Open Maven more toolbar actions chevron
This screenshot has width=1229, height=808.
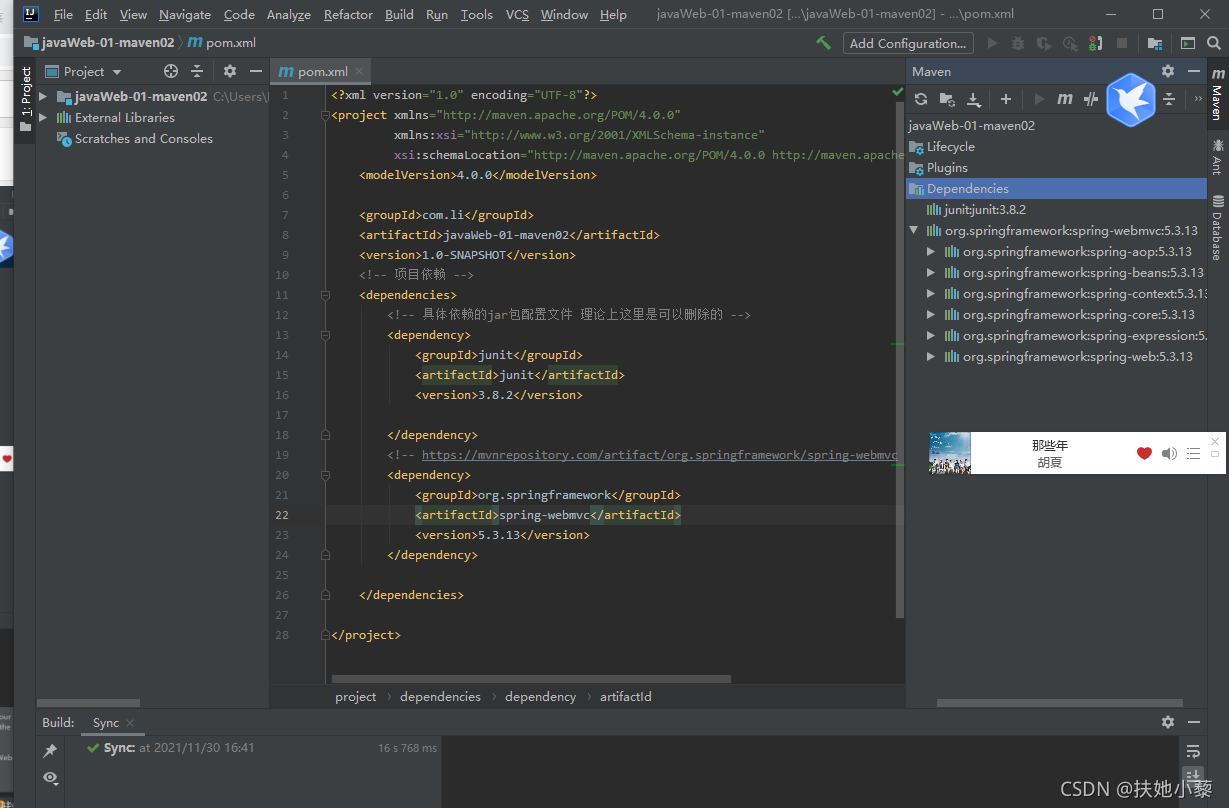click(1198, 99)
